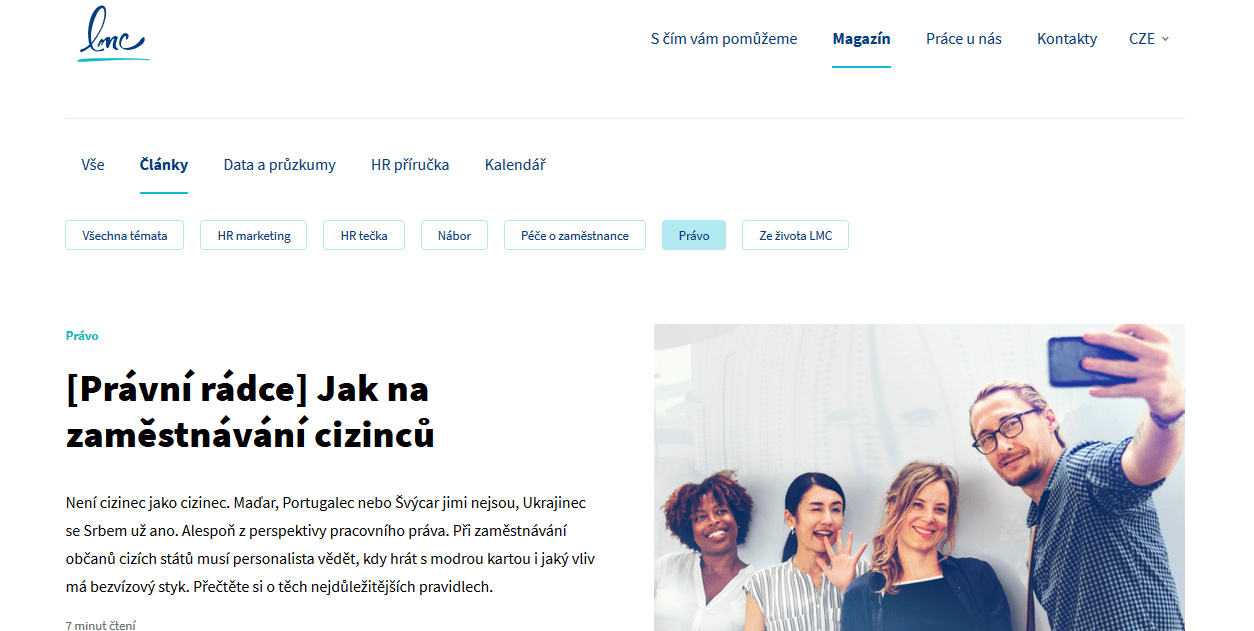This screenshot has height=631, width=1254.
Task: Switch to the Vše tab
Action: click(x=93, y=165)
